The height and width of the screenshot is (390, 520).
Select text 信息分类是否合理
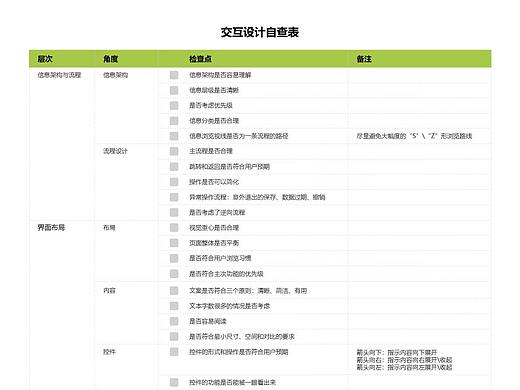tap(214, 121)
